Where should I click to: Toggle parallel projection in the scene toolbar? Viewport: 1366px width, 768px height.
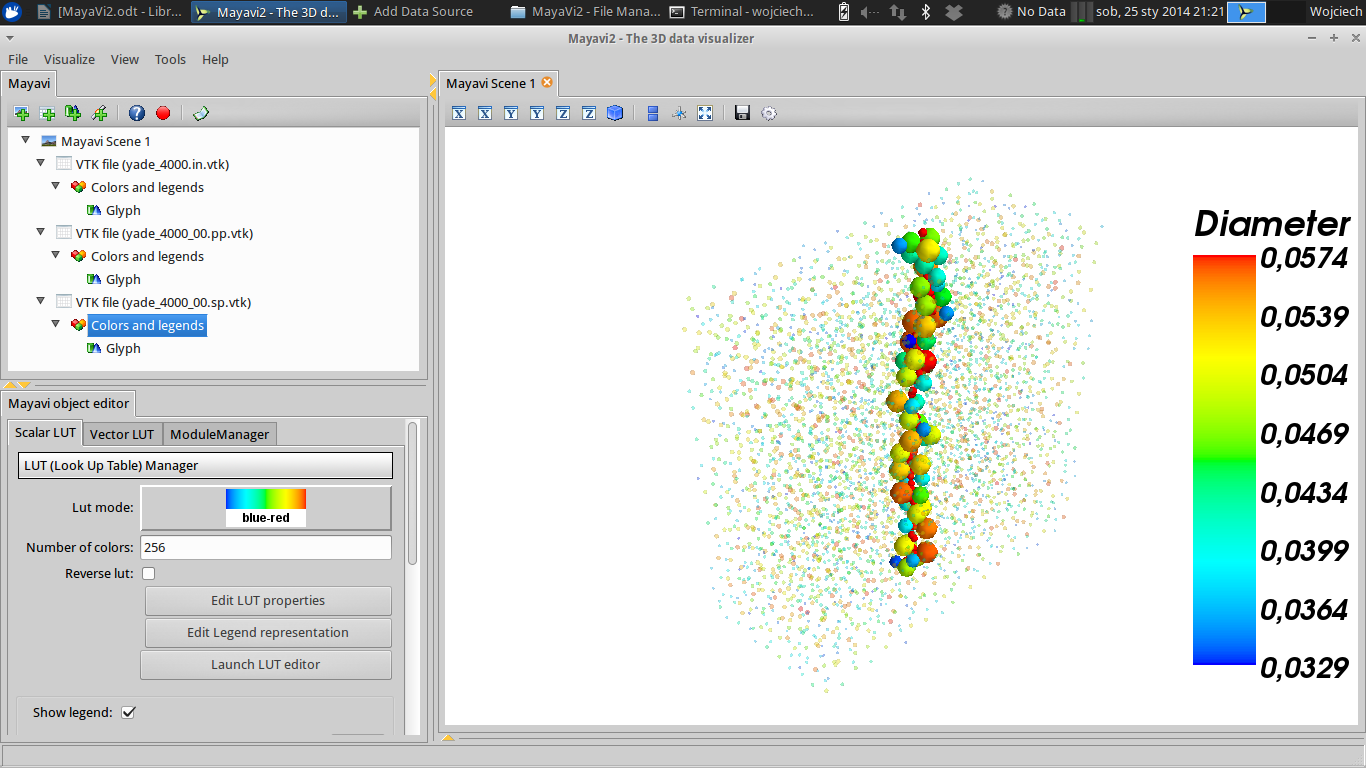click(653, 113)
